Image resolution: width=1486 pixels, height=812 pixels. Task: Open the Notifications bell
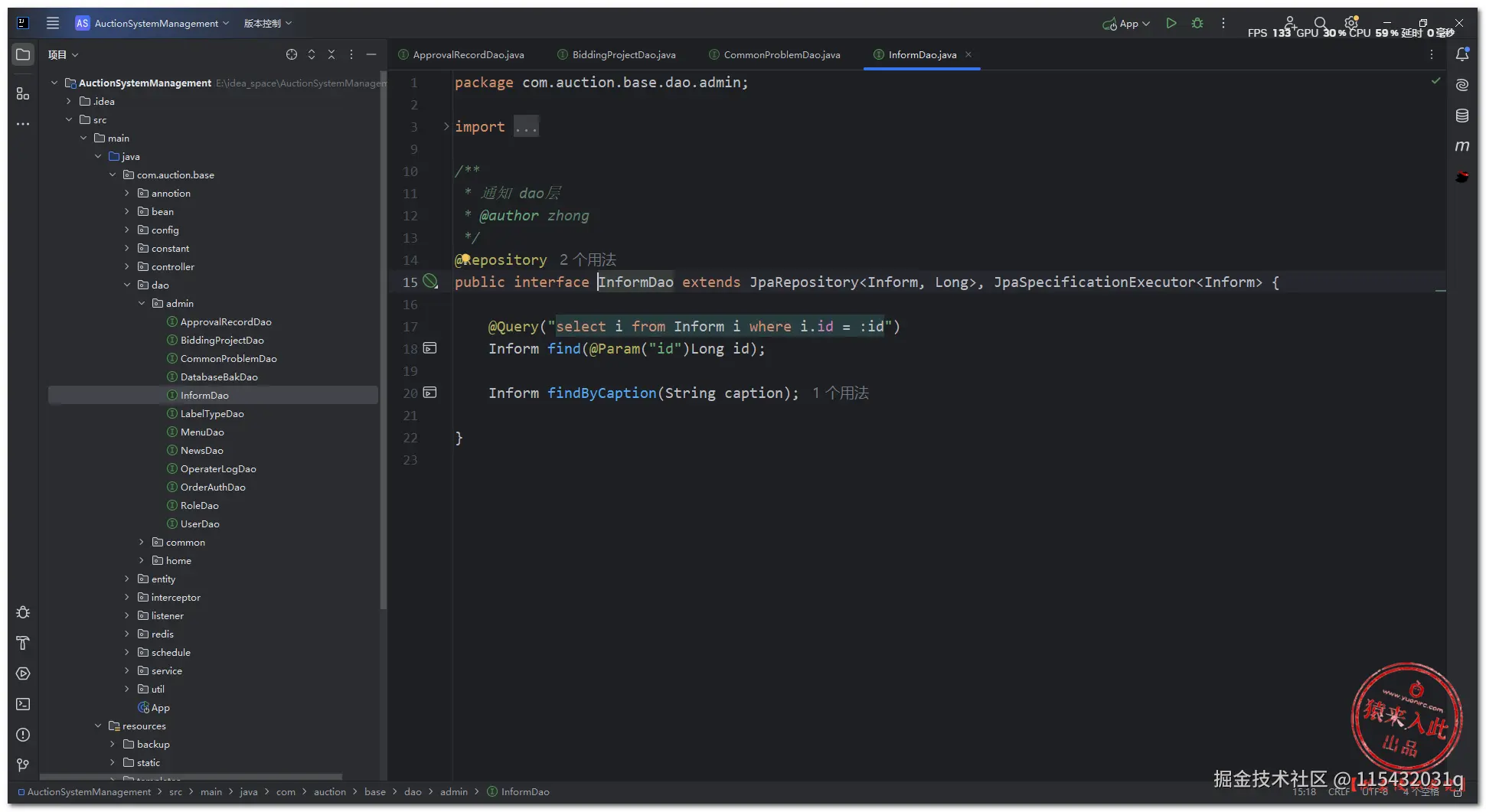tap(1462, 54)
